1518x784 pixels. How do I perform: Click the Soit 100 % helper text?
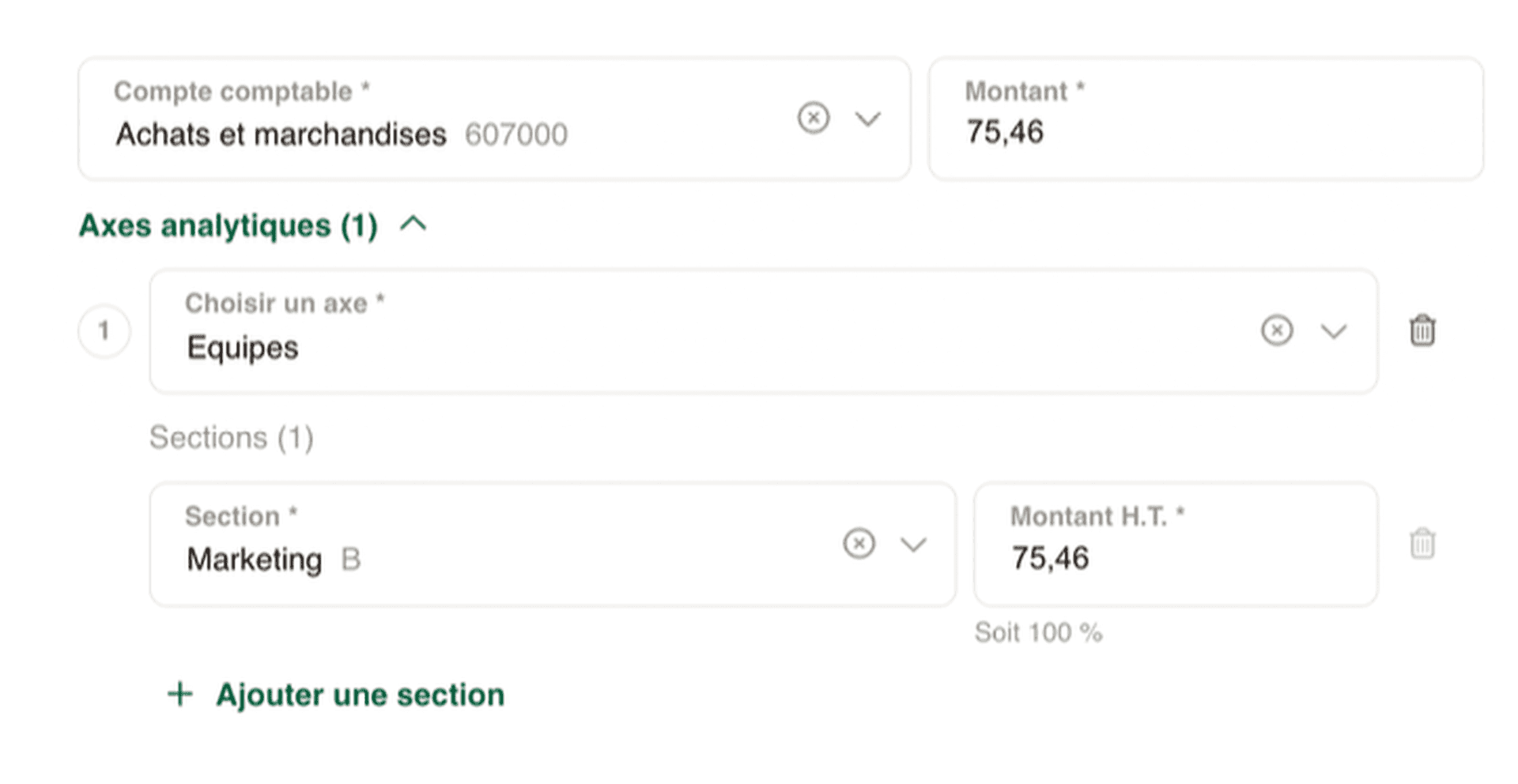[1038, 633]
